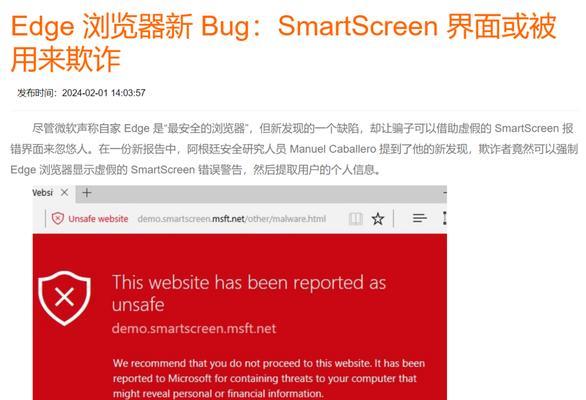Screen dimensions: 586x400
Task: Click the name Manuel Caballero in the article
Action: coord(333,149)
